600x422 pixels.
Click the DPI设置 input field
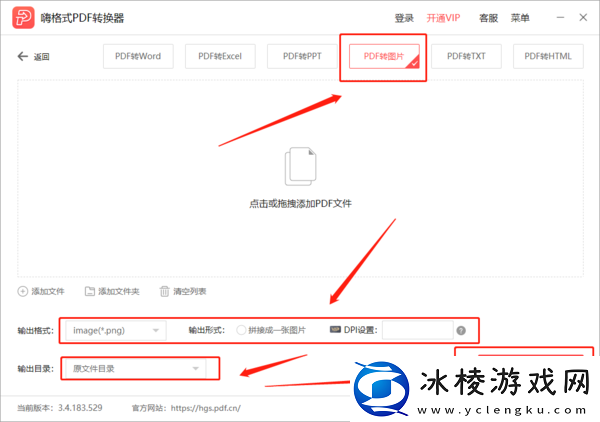coord(417,331)
